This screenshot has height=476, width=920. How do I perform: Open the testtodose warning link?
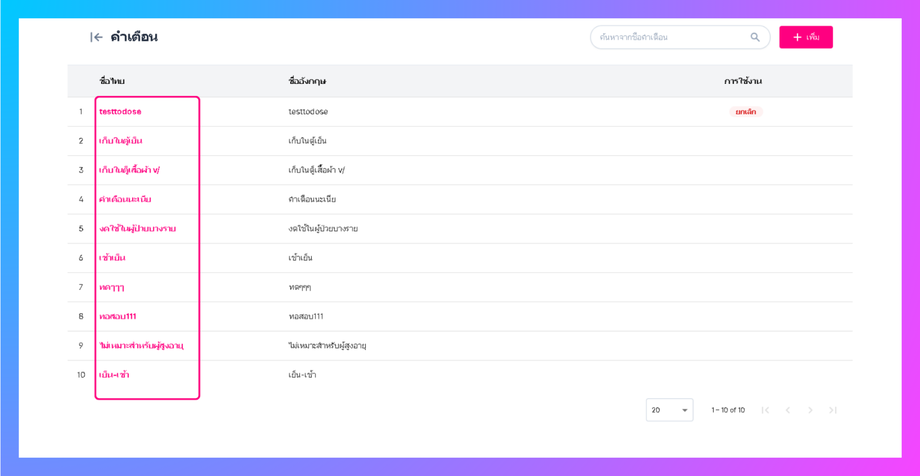[120, 112]
